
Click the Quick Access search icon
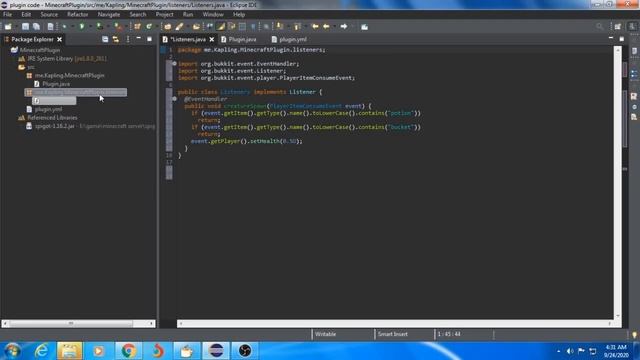(x=599, y=27)
